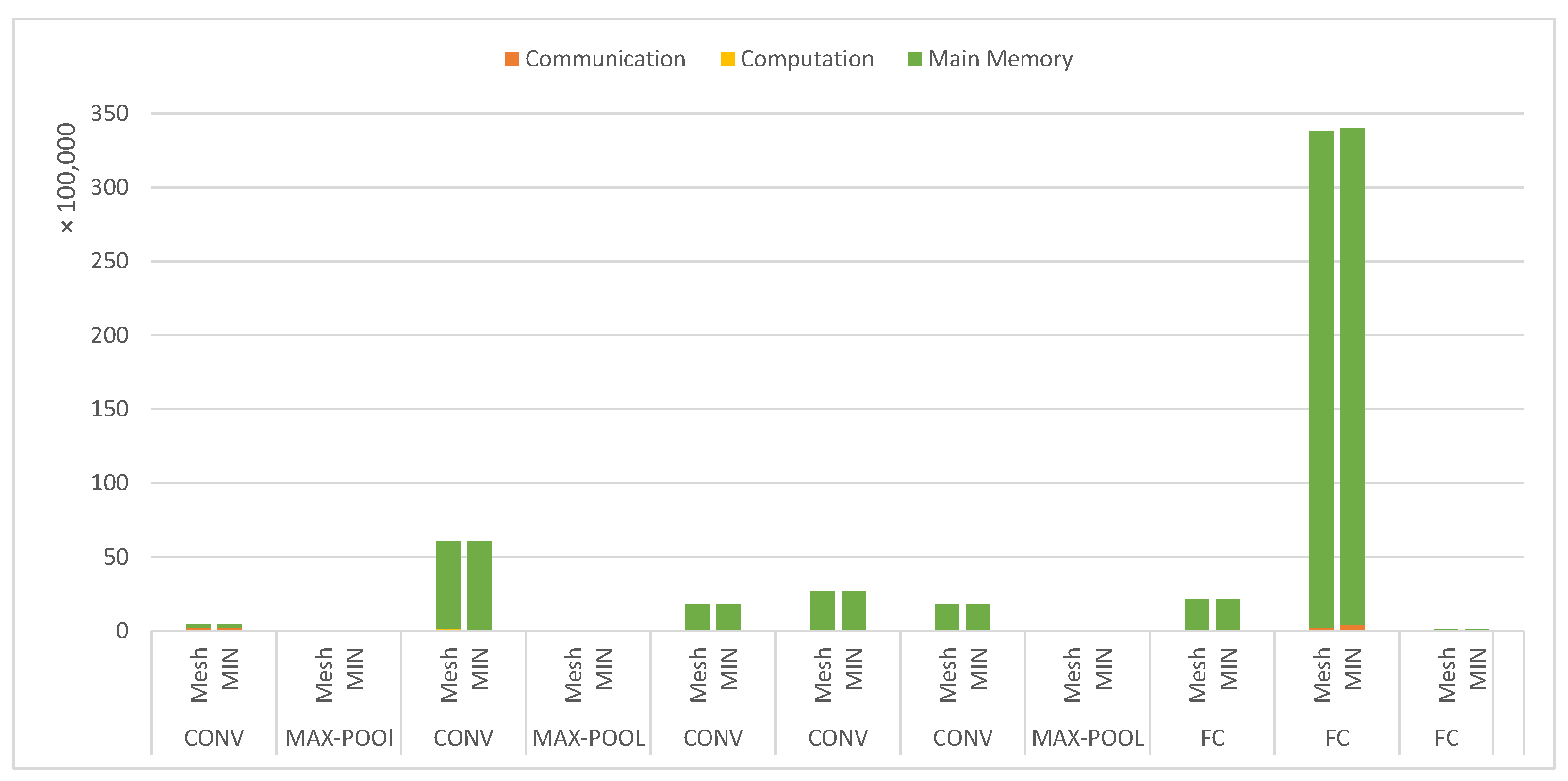This screenshot has width=1568, height=781.
Task: Click the tallest green Mesh bar
Action: 1321,378
